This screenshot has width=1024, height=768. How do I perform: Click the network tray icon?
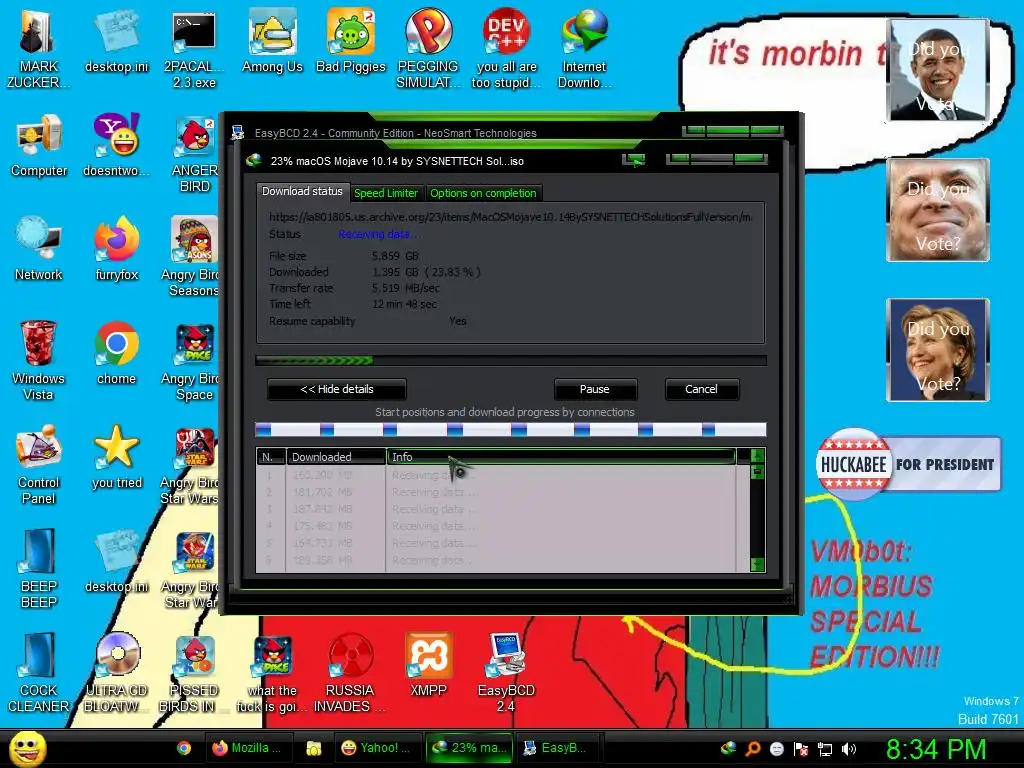point(825,749)
